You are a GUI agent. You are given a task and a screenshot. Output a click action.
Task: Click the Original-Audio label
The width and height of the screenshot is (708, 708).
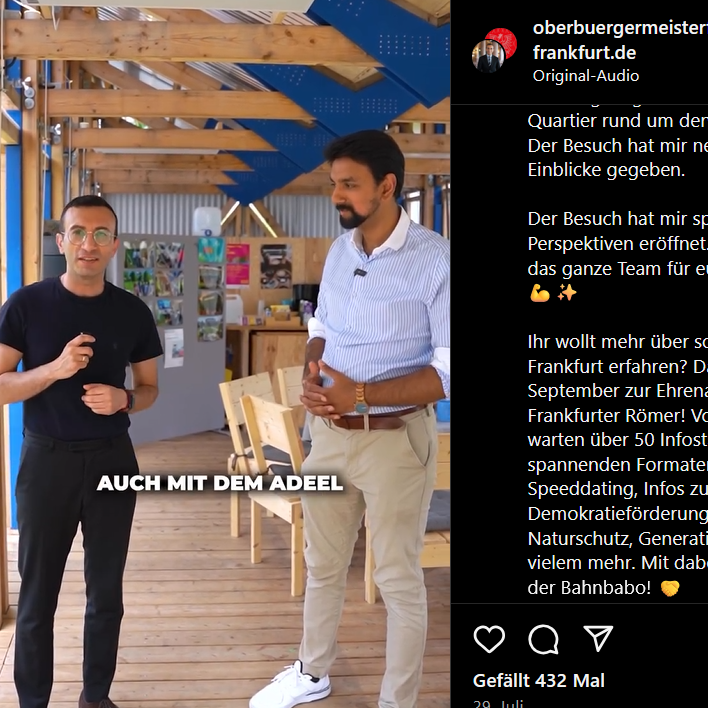pyautogui.click(x=586, y=76)
